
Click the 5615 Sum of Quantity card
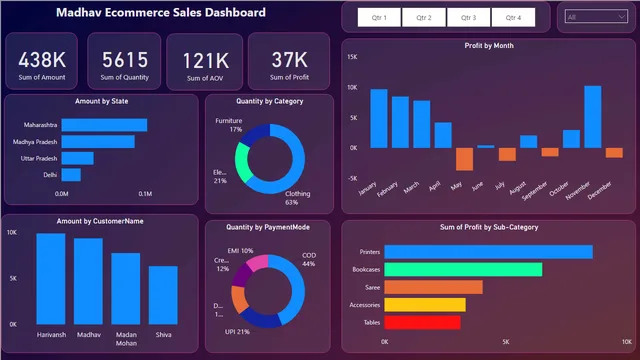(x=124, y=61)
